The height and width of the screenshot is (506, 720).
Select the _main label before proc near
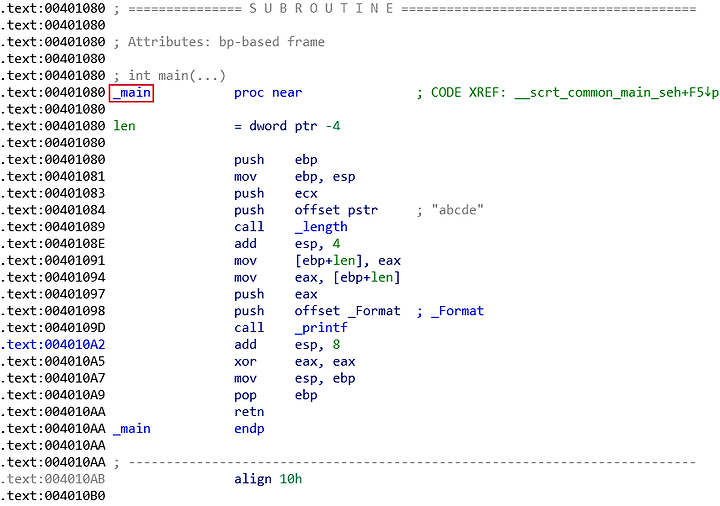coord(132,93)
